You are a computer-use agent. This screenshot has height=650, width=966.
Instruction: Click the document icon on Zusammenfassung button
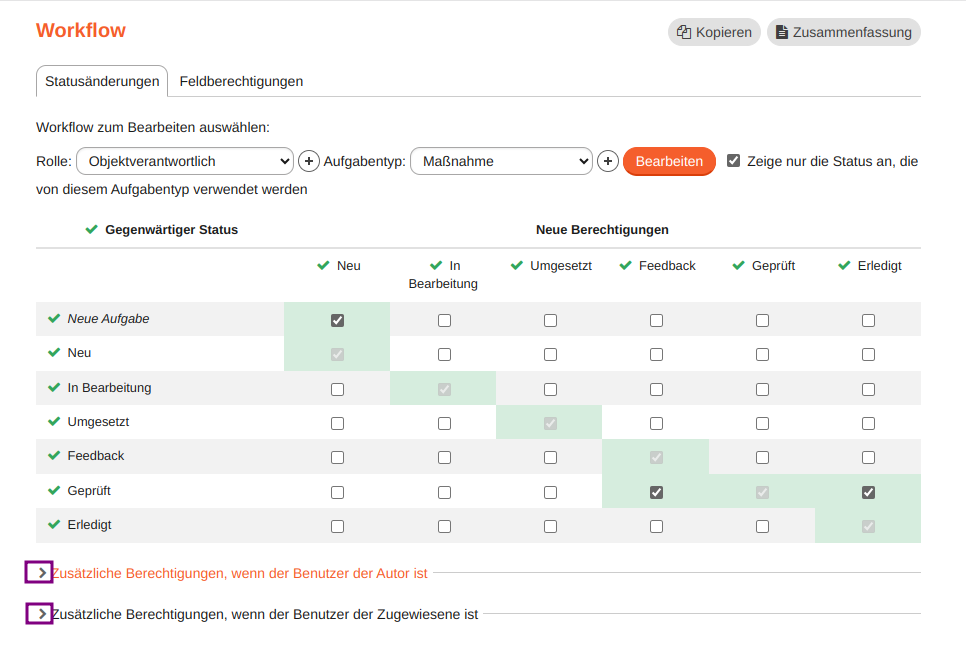click(780, 31)
